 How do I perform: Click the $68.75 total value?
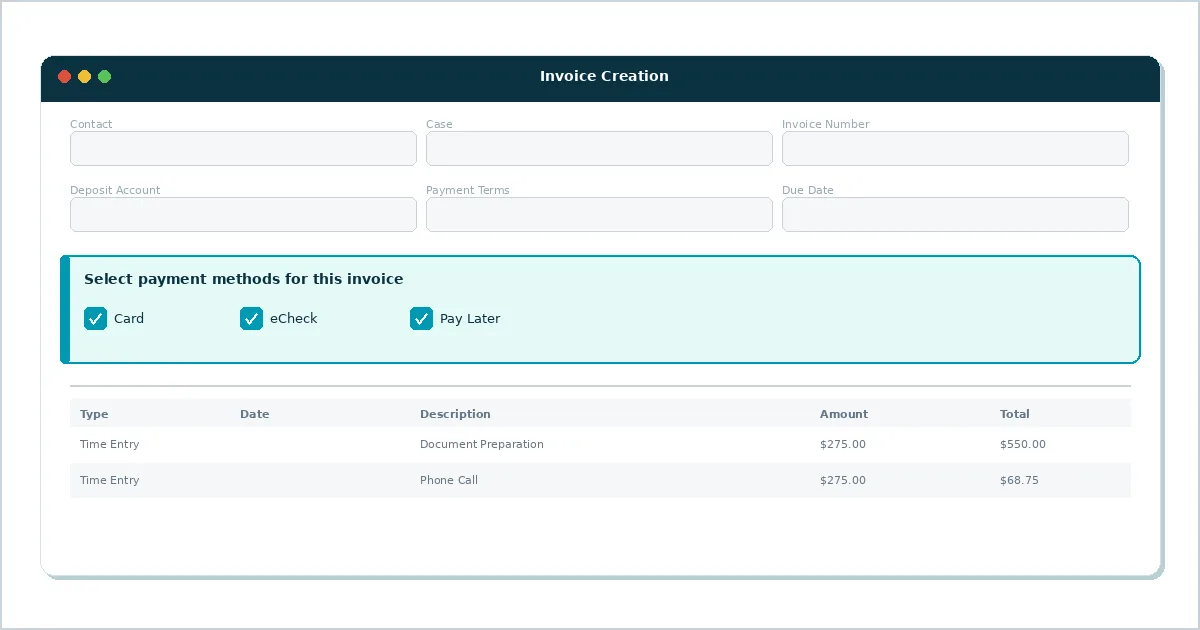coord(1019,481)
